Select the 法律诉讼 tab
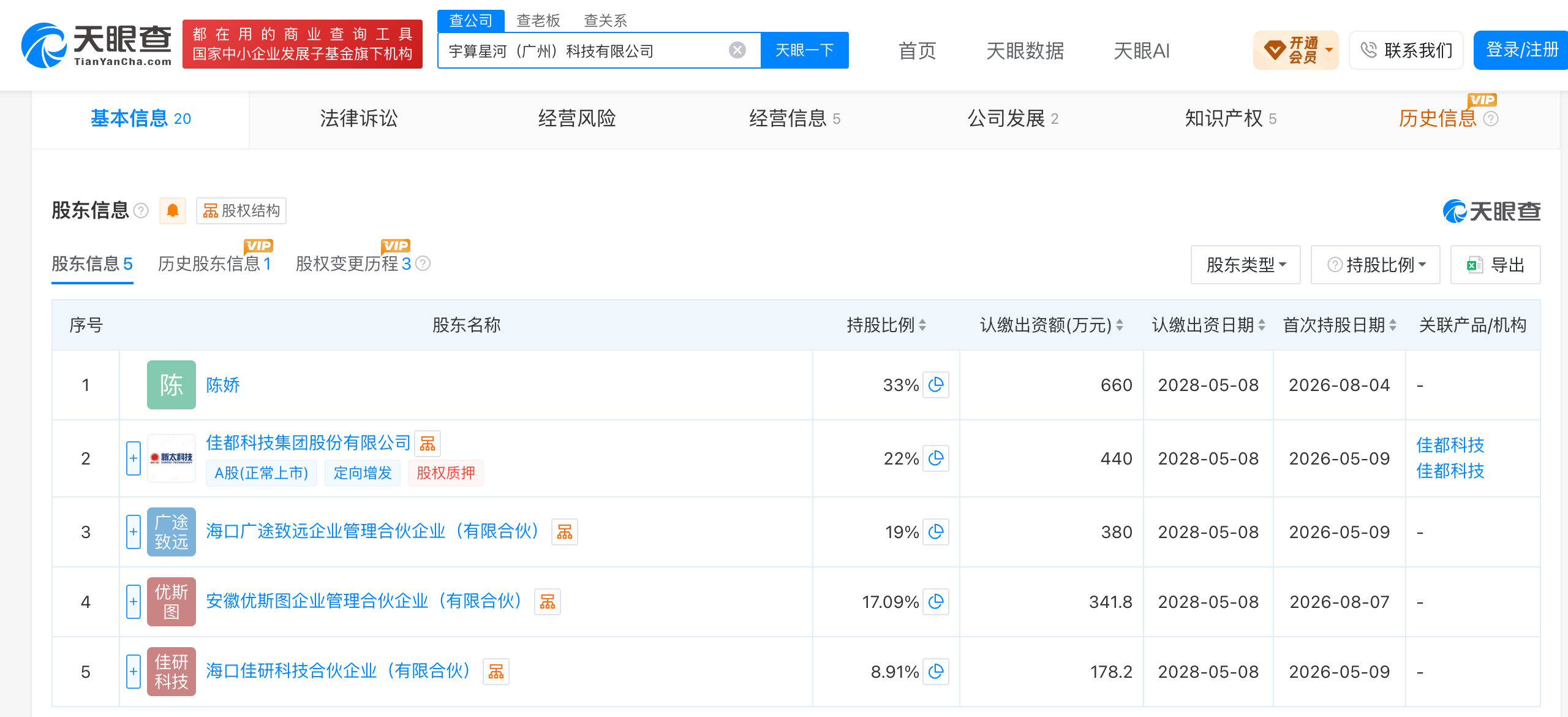 359,119
